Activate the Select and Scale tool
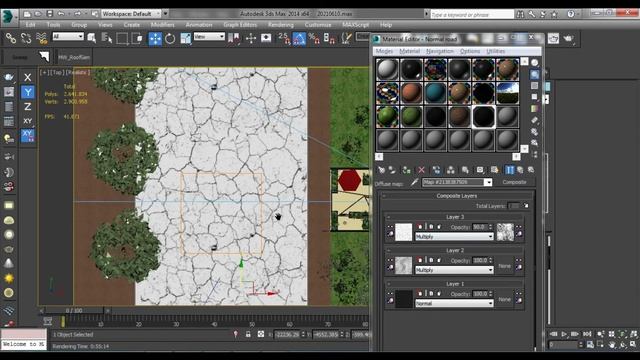The width and height of the screenshot is (640, 360). pyautogui.click(x=186, y=38)
